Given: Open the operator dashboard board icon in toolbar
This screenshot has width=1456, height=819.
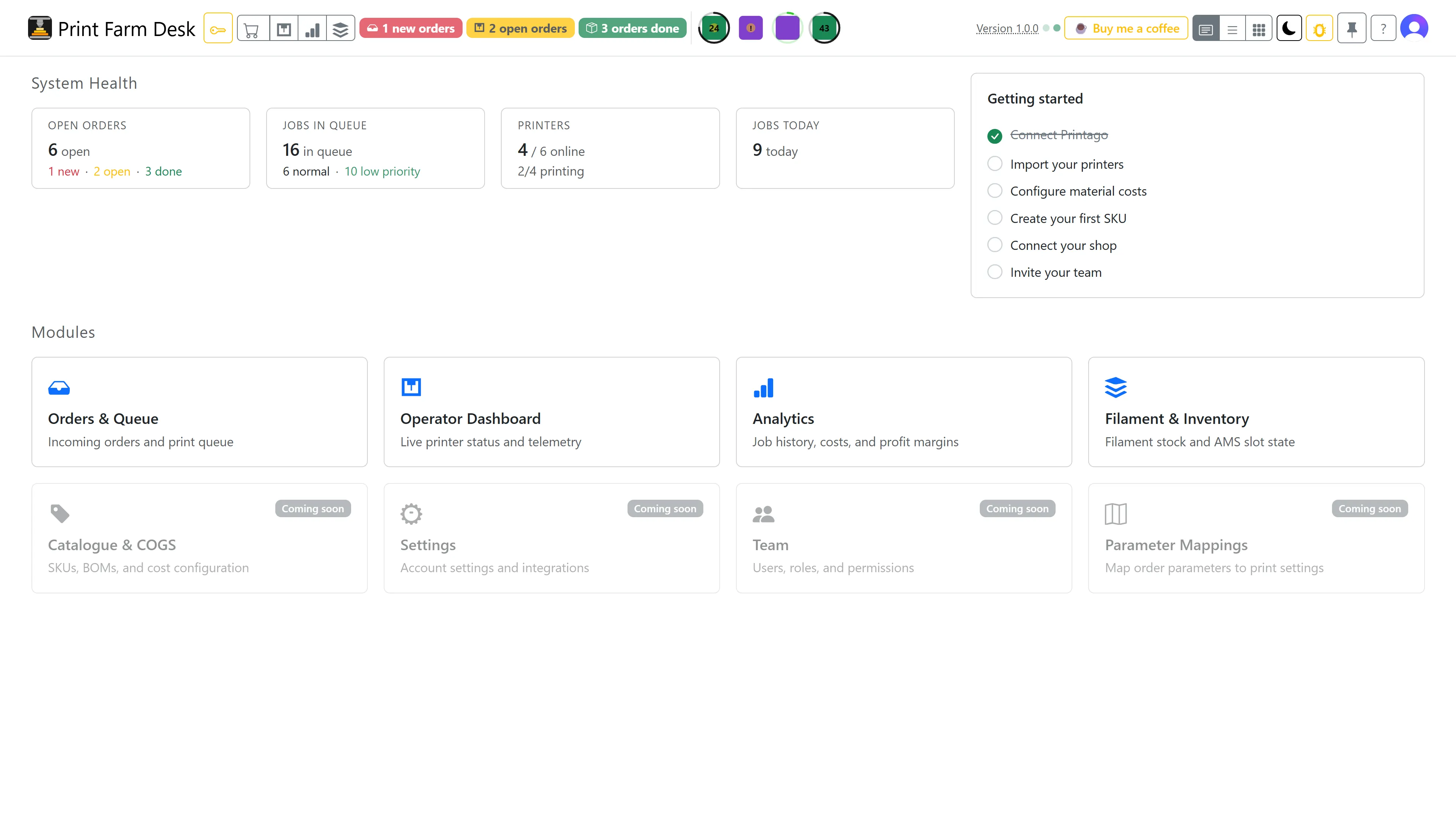Looking at the screenshot, I should [x=284, y=28].
